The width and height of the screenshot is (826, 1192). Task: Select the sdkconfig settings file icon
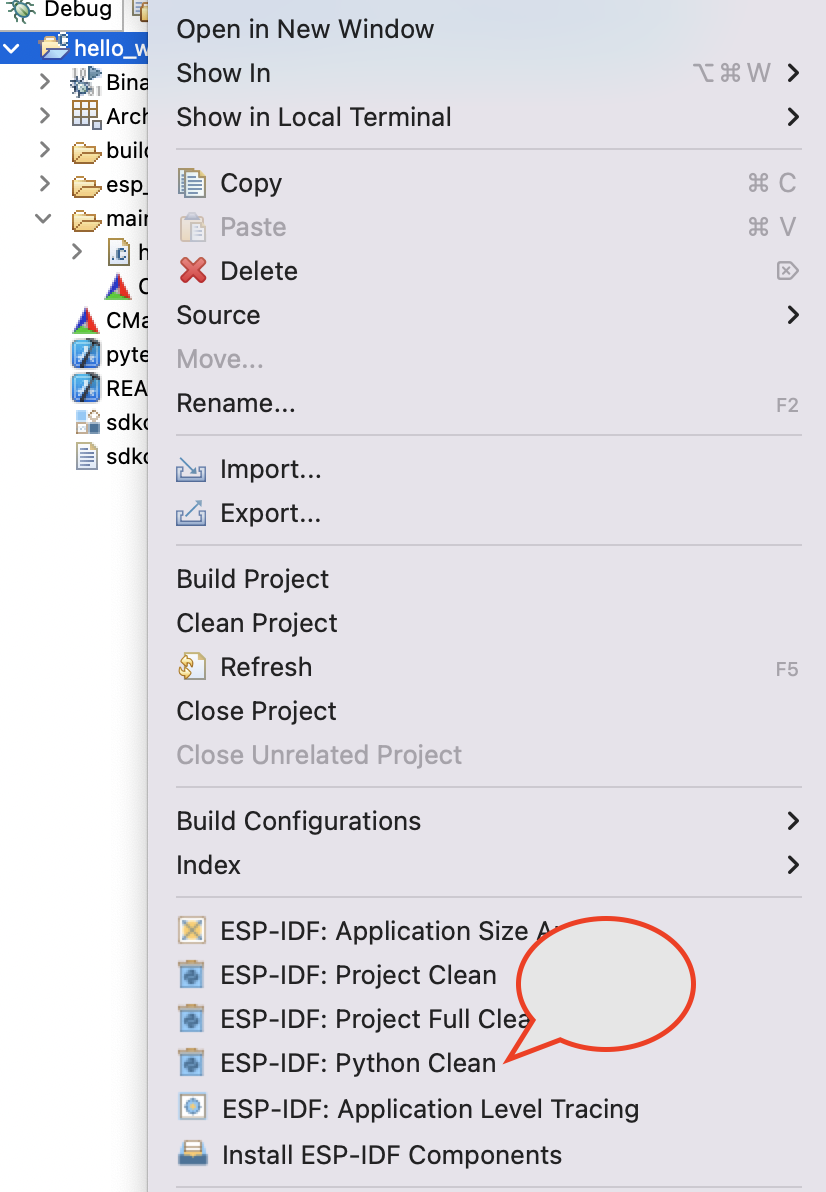[87, 422]
